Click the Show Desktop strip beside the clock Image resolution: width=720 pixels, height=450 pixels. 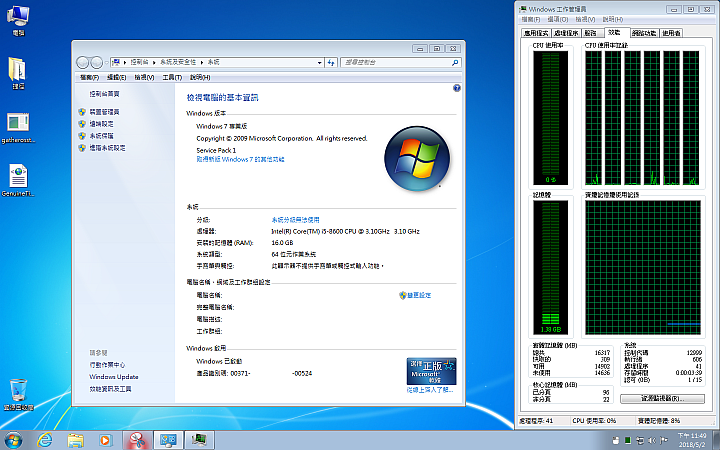717,440
